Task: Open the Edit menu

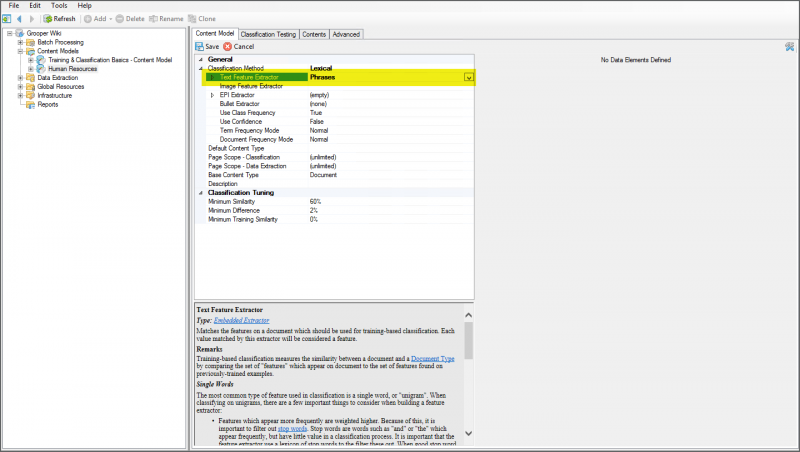Action: (x=35, y=6)
